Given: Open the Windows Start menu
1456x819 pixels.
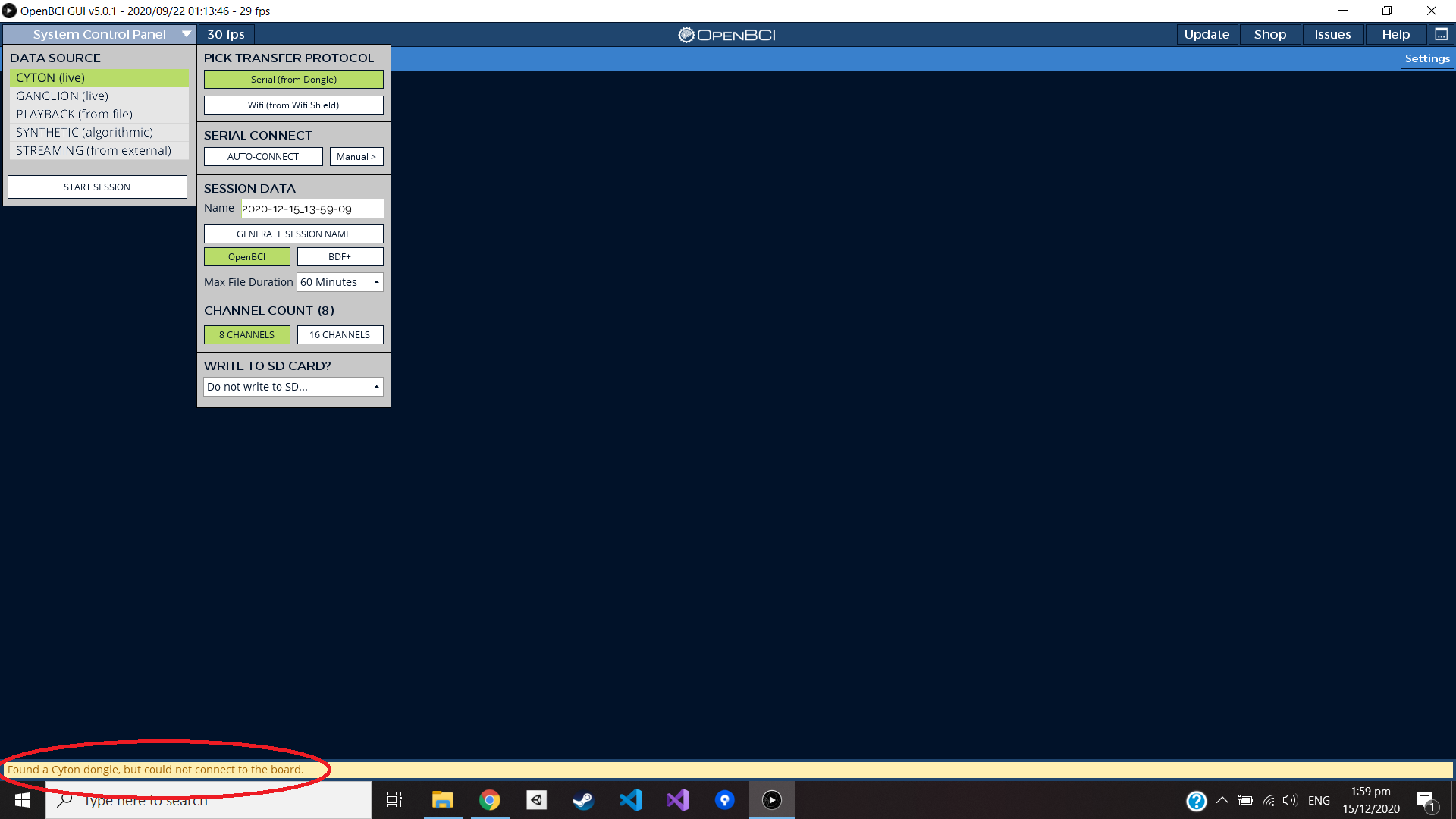Looking at the screenshot, I should coord(23,800).
